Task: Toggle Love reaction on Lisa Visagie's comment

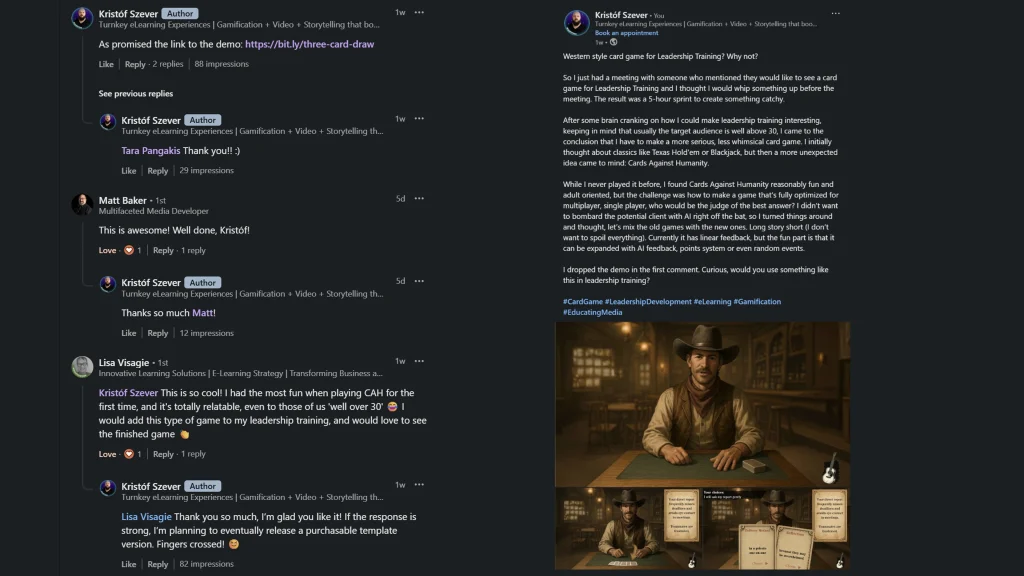Action: click(107, 454)
